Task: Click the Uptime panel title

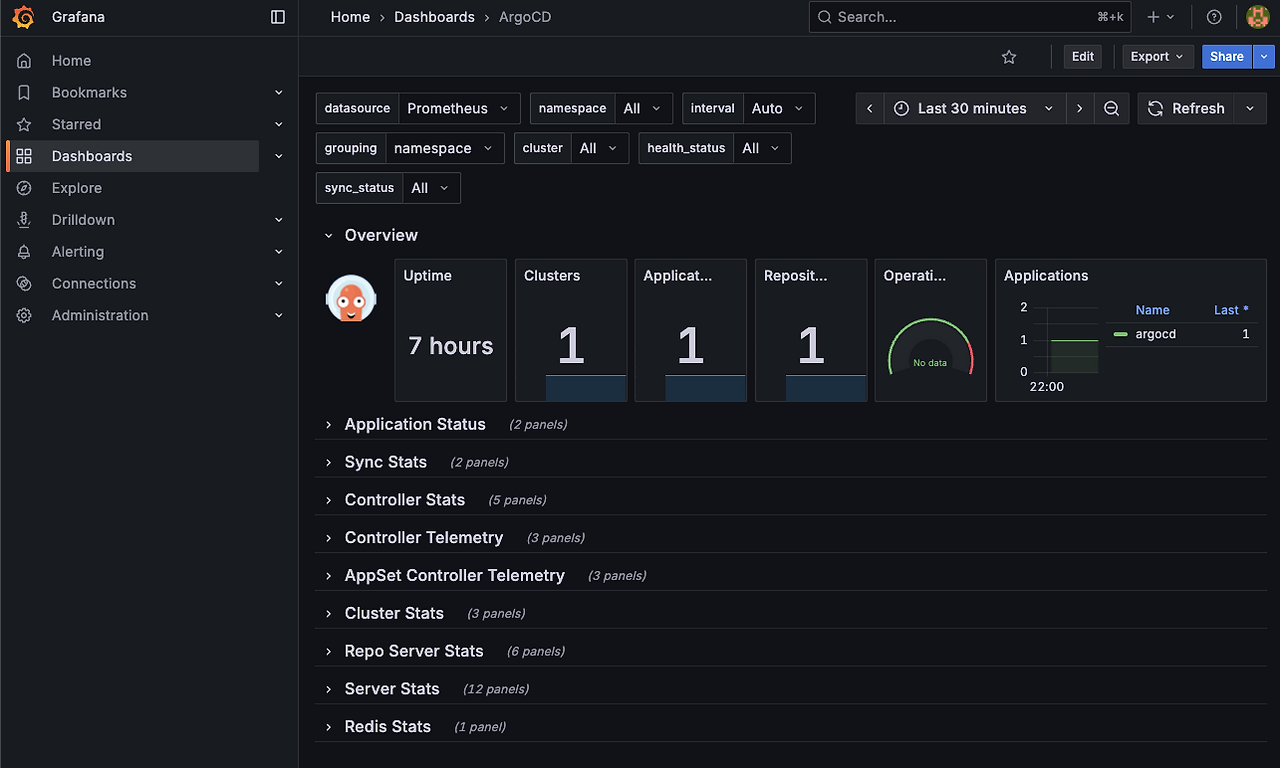Action: click(x=428, y=276)
